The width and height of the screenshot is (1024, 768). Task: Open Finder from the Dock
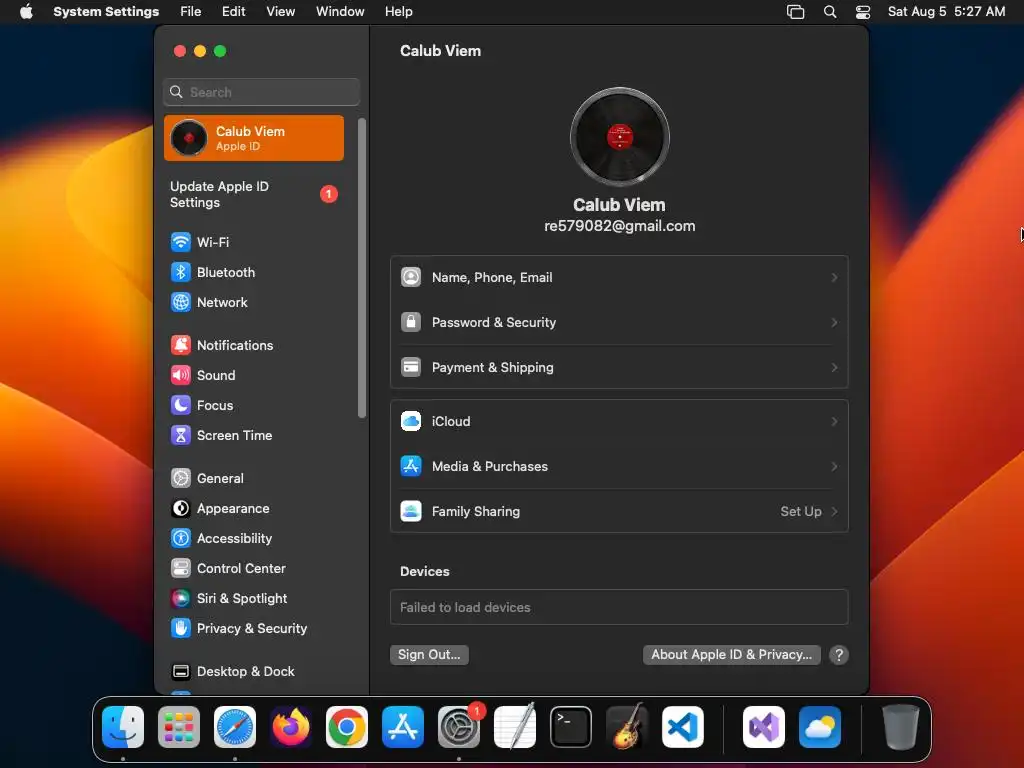pyautogui.click(x=123, y=727)
